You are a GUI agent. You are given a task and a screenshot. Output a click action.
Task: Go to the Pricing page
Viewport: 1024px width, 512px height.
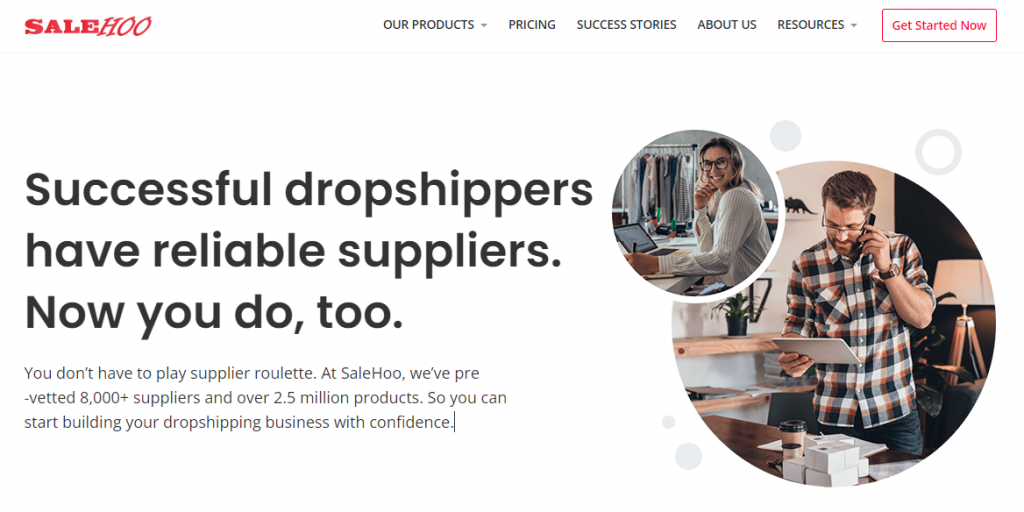click(532, 25)
